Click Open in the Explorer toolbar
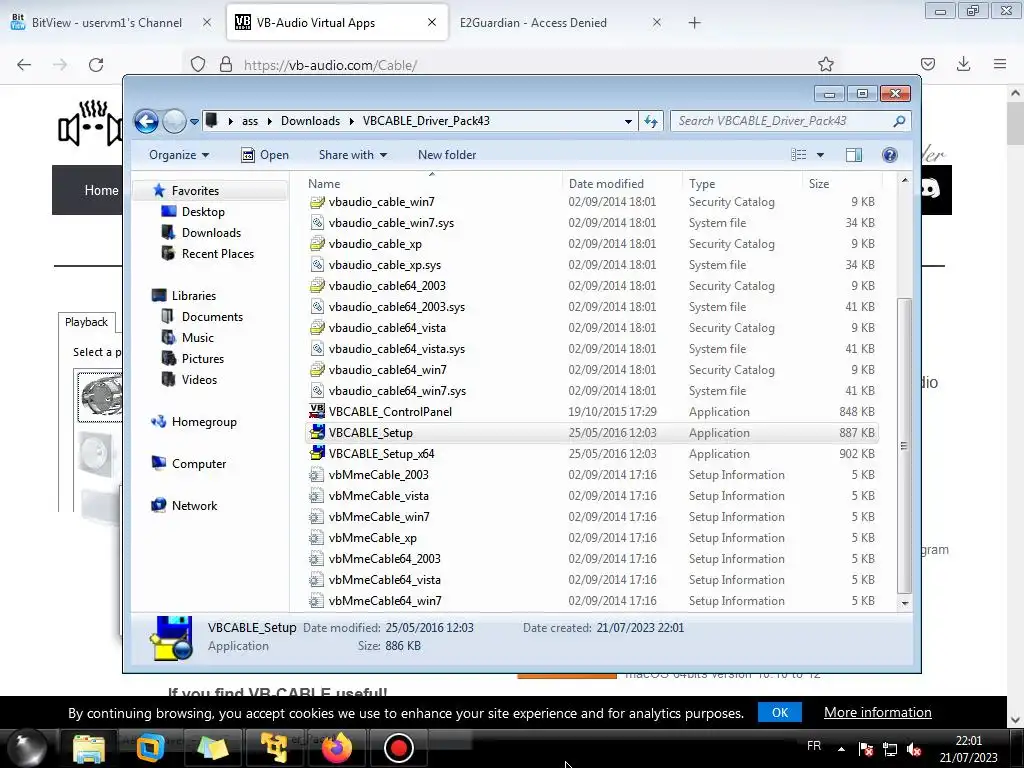The height and width of the screenshot is (768, 1024). click(265, 155)
